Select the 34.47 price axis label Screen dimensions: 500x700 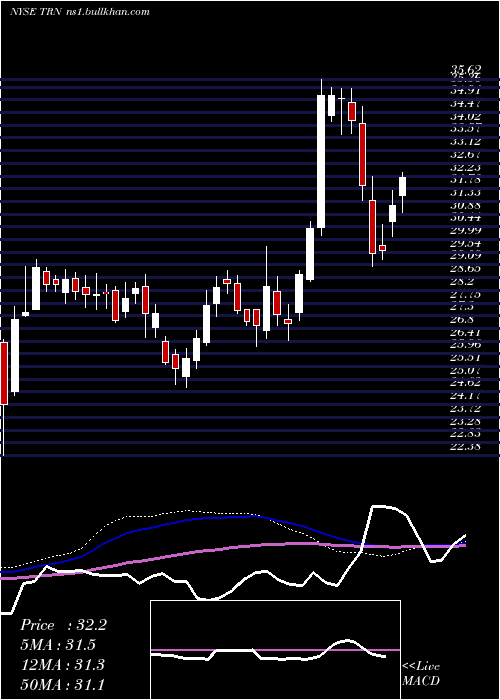click(x=466, y=104)
